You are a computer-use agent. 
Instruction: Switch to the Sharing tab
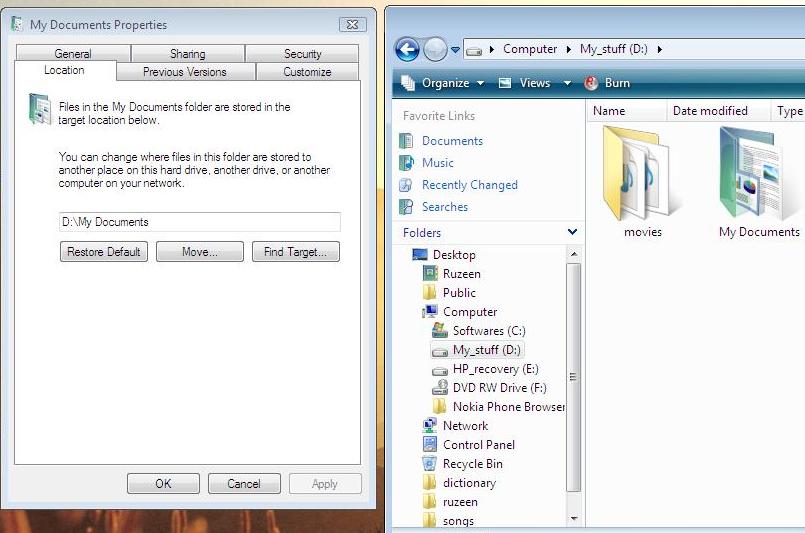coord(187,54)
